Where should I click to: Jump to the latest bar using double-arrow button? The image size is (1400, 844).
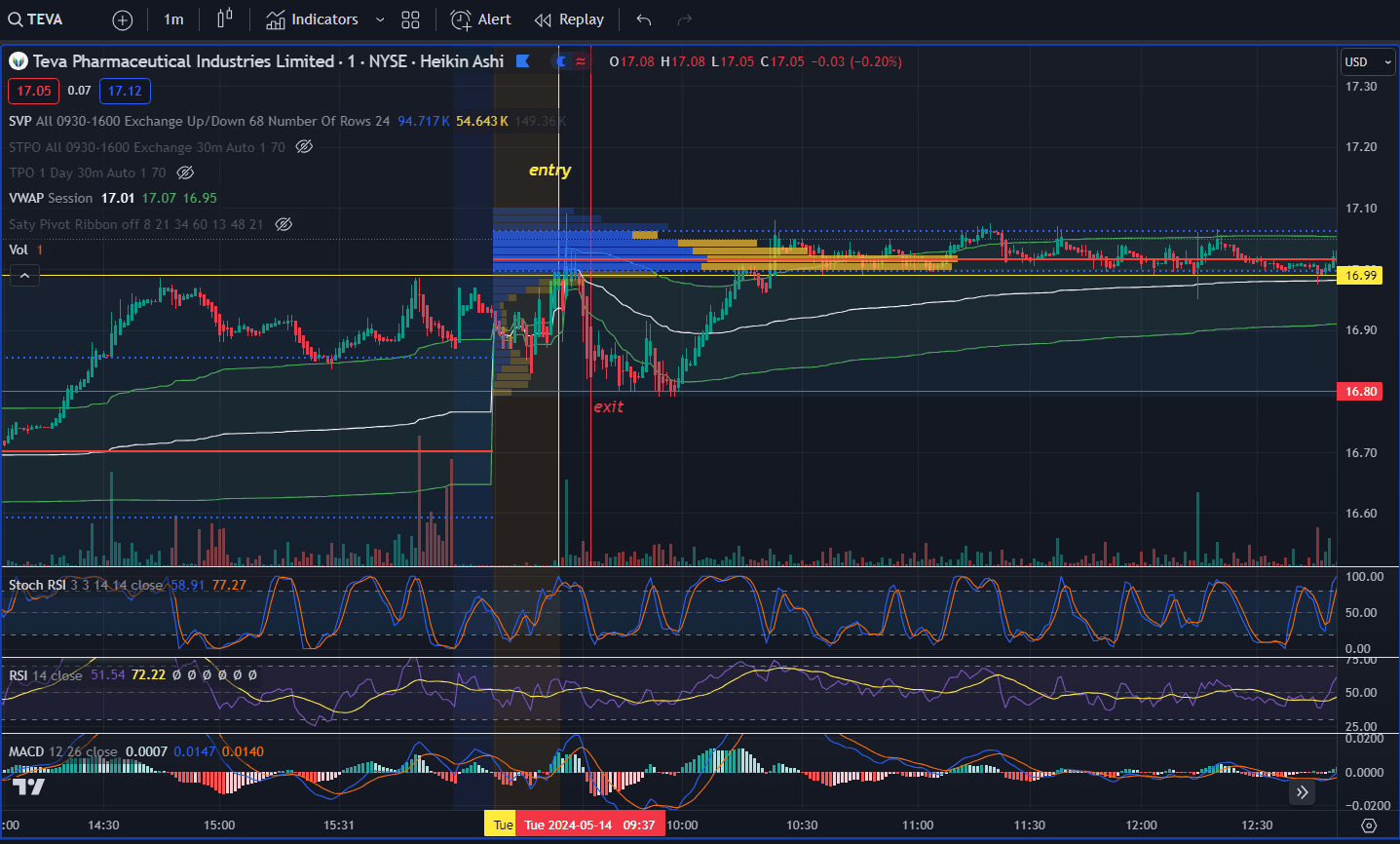(1303, 792)
